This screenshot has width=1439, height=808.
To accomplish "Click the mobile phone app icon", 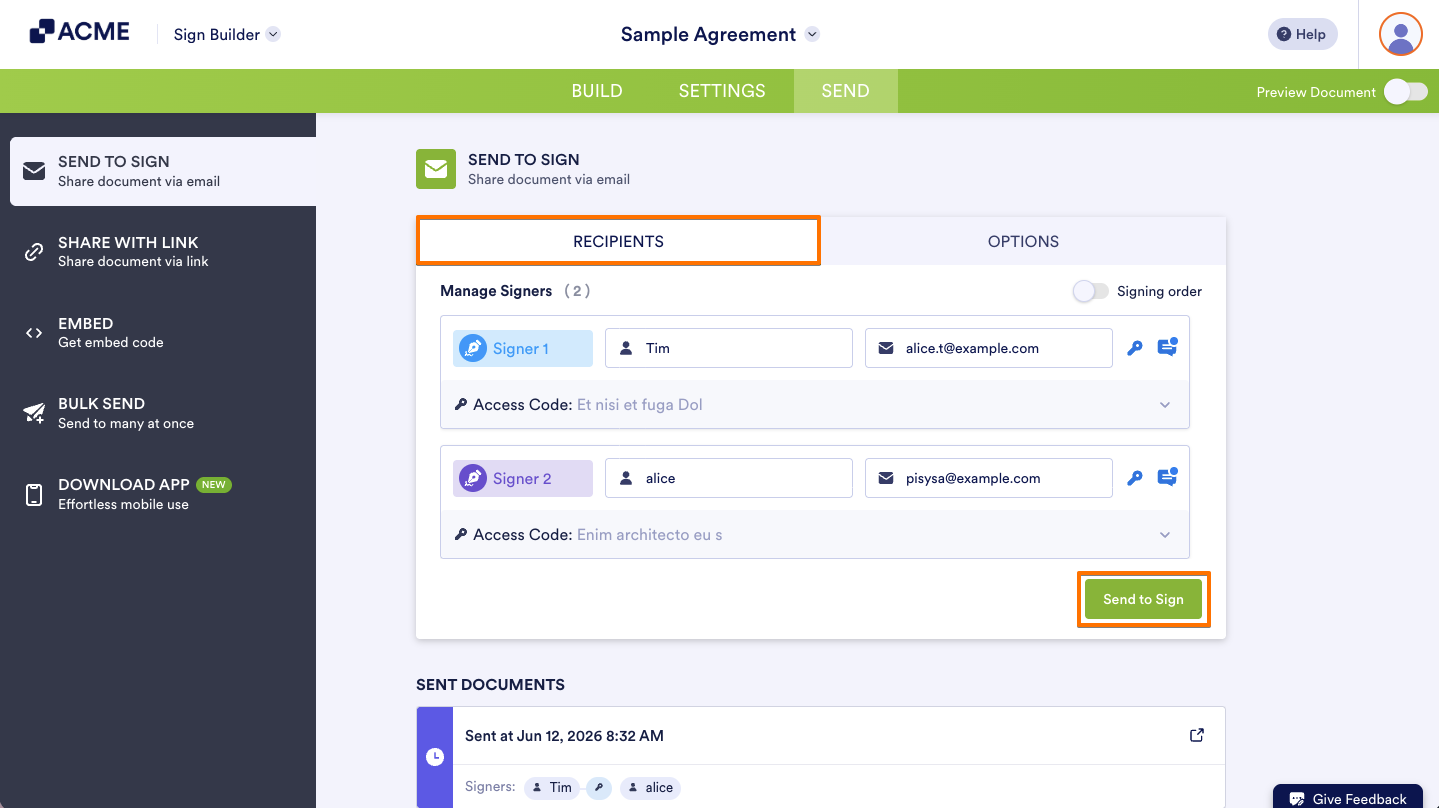I will 34,494.
